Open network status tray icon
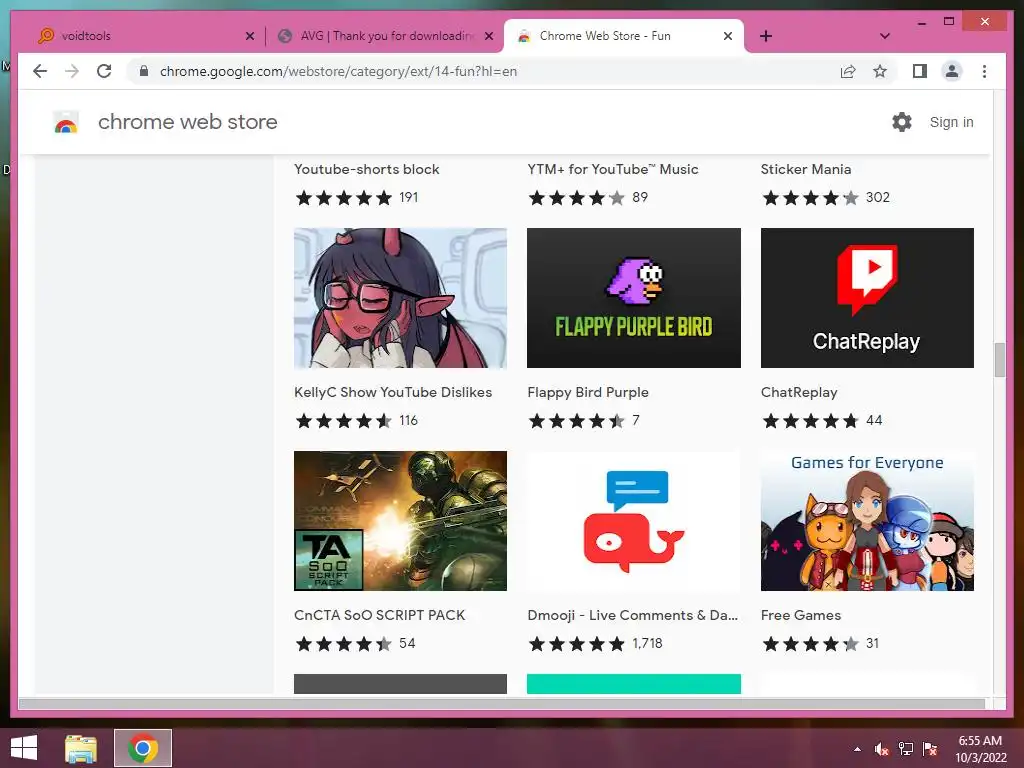This screenshot has width=1024, height=768. coord(906,749)
